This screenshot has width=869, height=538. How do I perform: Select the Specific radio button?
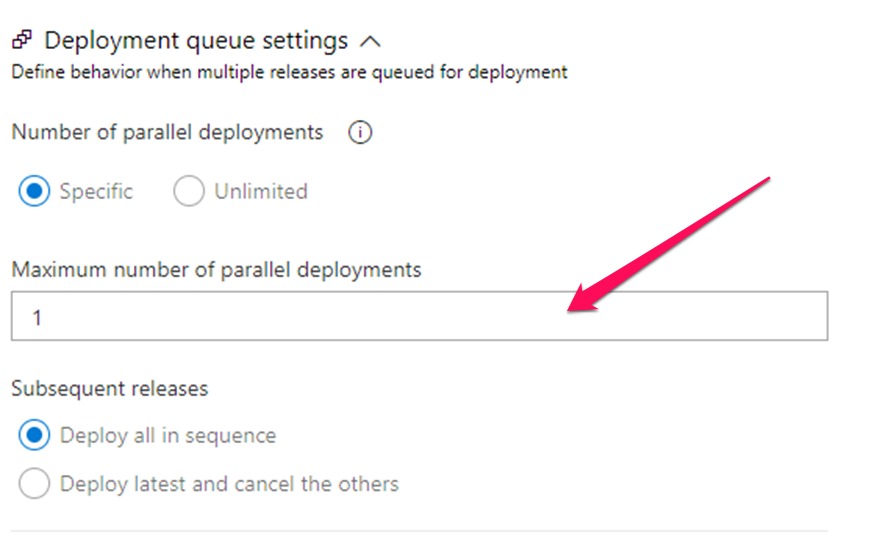[x=33, y=191]
